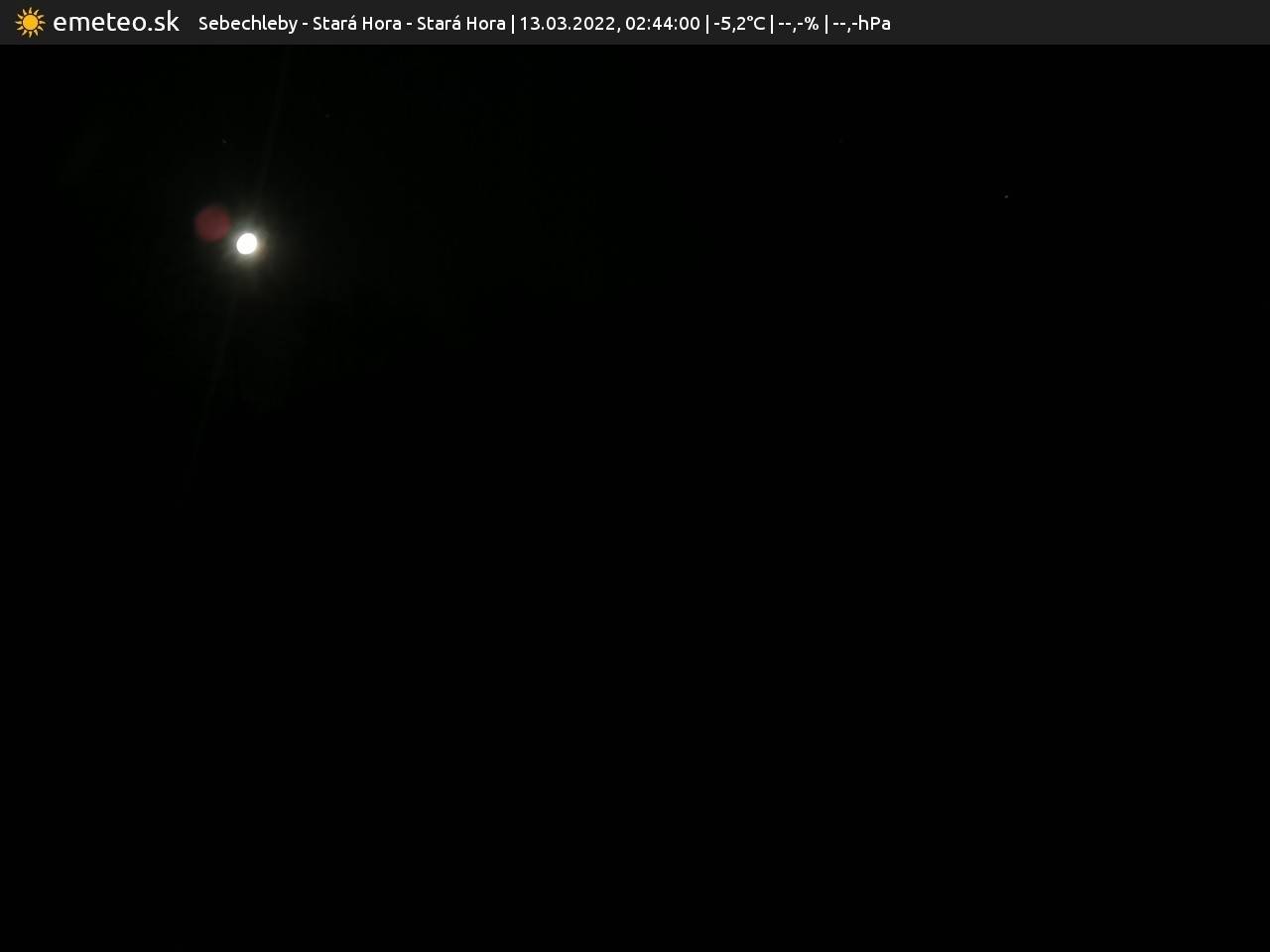Click the empty humidity percent reading
The image size is (1270, 952).
tap(798, 23)
